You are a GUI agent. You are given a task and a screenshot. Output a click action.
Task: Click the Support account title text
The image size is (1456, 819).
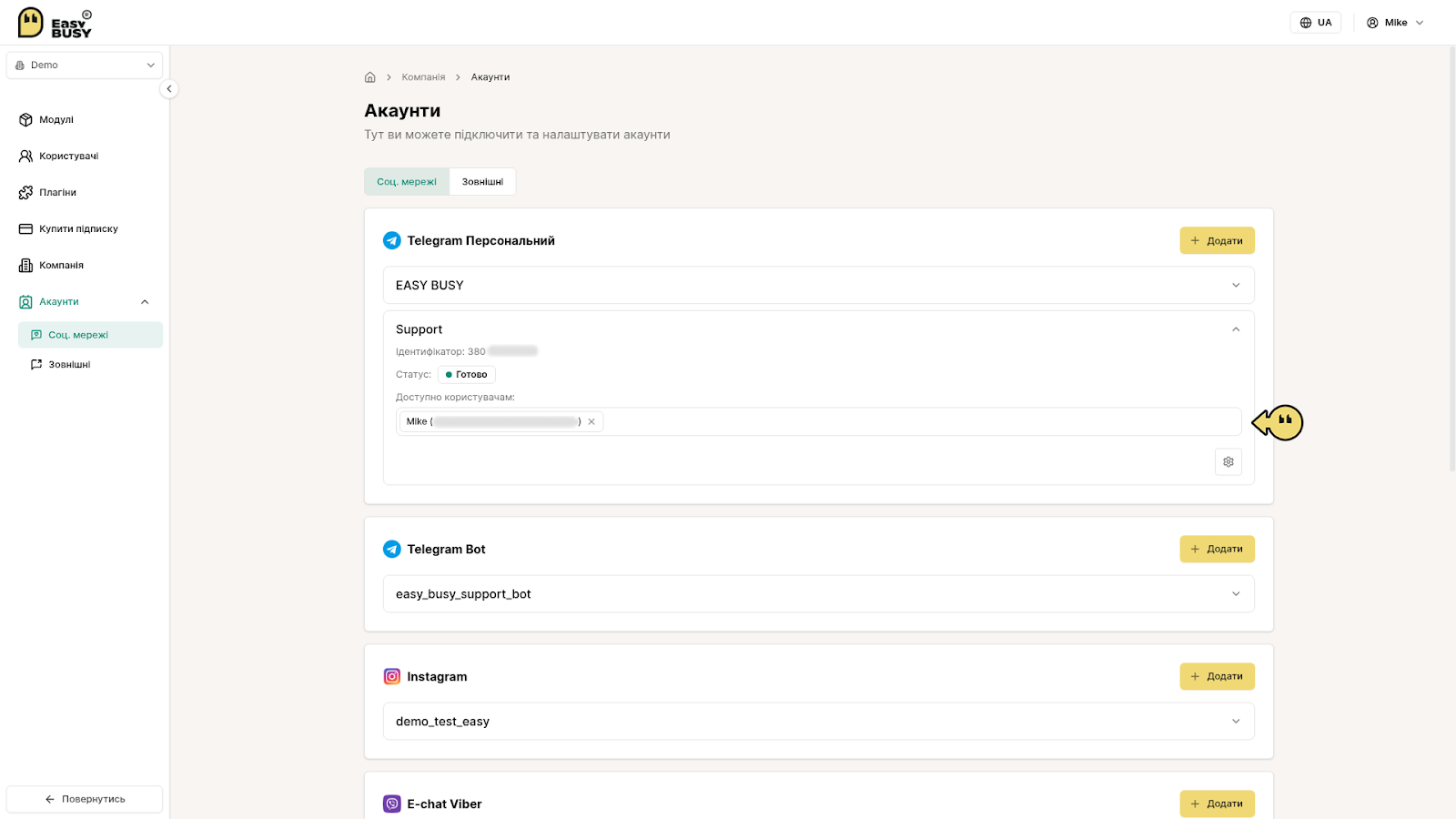click(419, 329)
